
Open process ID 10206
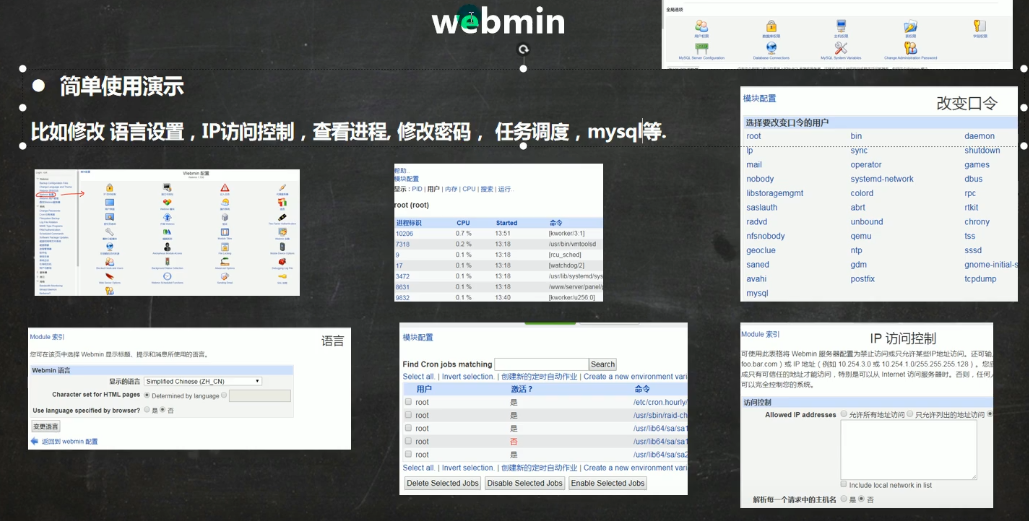(404, 234)
